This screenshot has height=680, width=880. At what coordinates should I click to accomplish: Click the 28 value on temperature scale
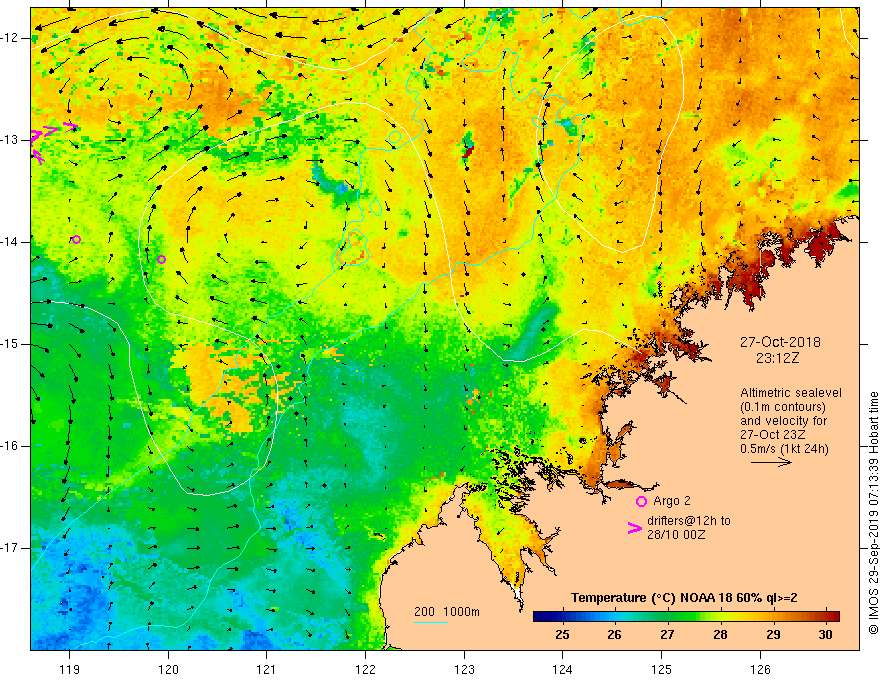pos(720,635)
